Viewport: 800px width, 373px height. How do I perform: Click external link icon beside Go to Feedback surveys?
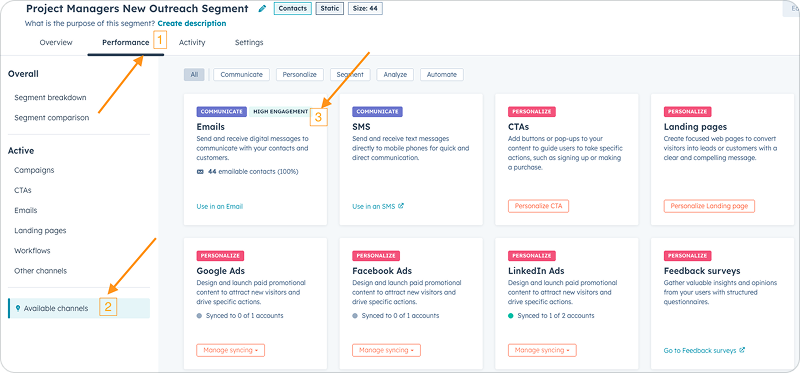[742, 351]
